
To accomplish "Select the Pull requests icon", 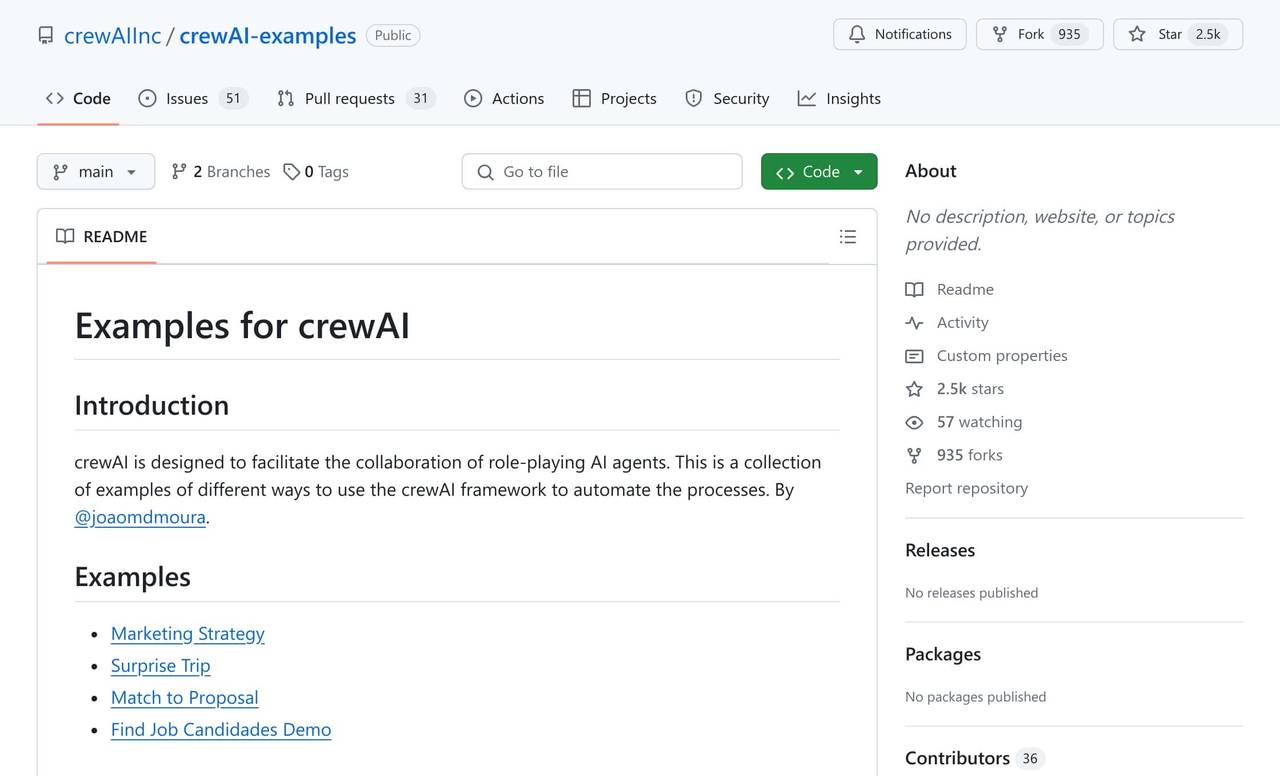I will [283, 98].
